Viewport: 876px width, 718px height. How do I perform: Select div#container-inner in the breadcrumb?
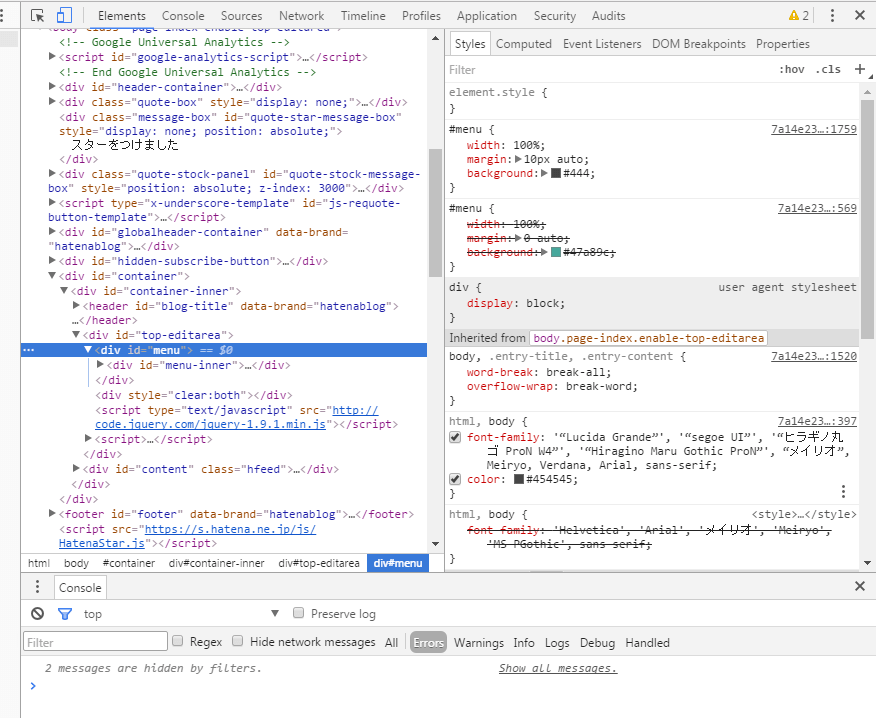(x=216, y=563)
